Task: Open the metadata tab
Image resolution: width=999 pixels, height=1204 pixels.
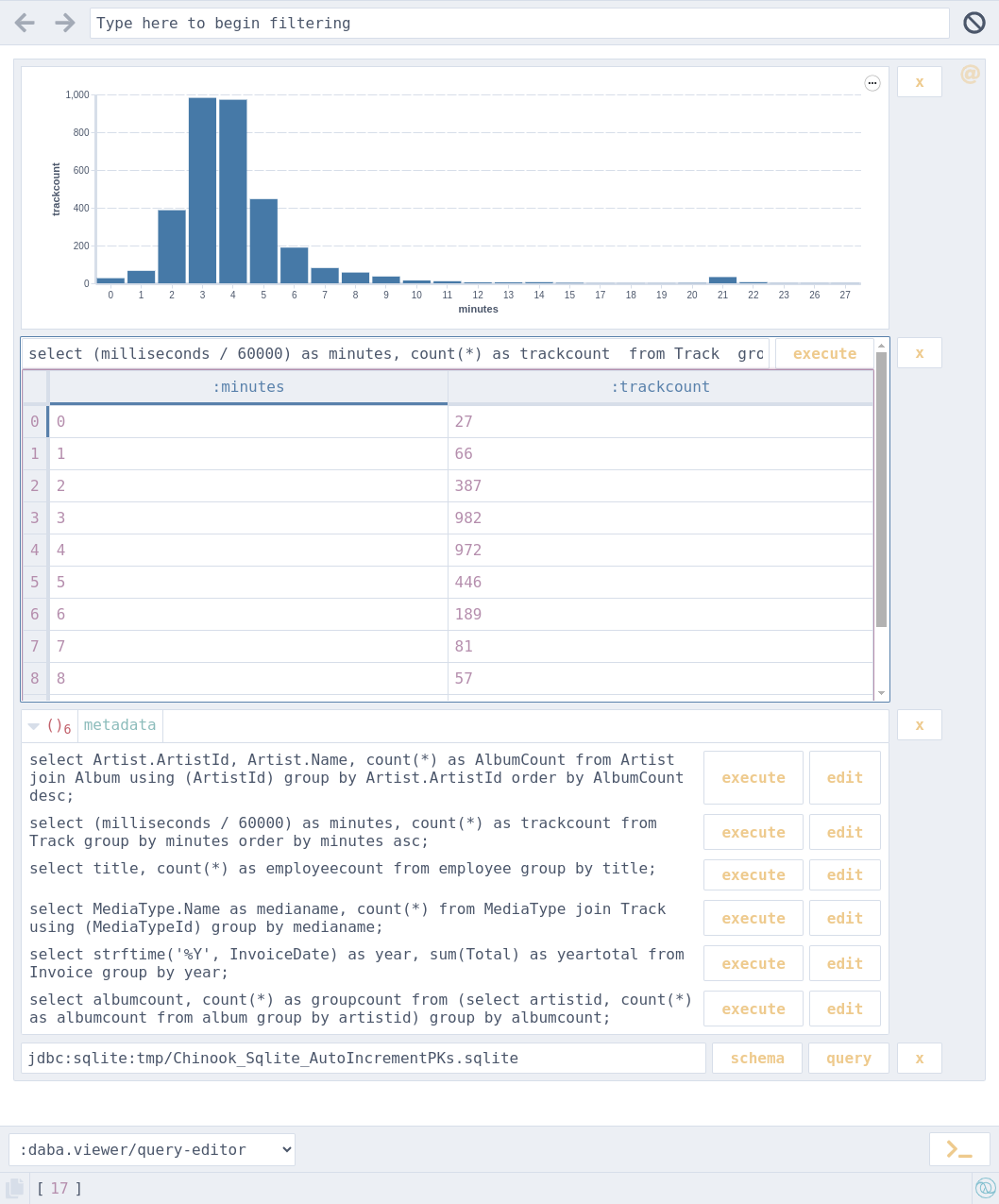Action: 120,725
